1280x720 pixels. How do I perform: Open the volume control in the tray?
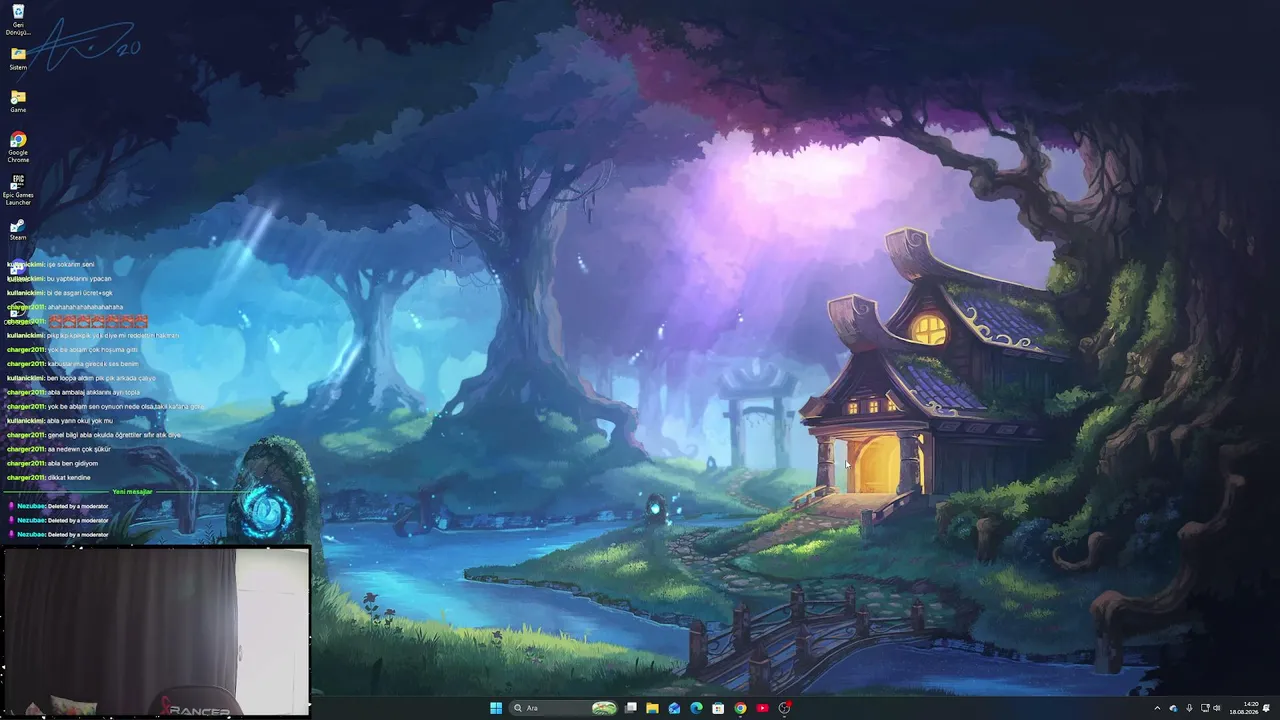click(1217, 708)
